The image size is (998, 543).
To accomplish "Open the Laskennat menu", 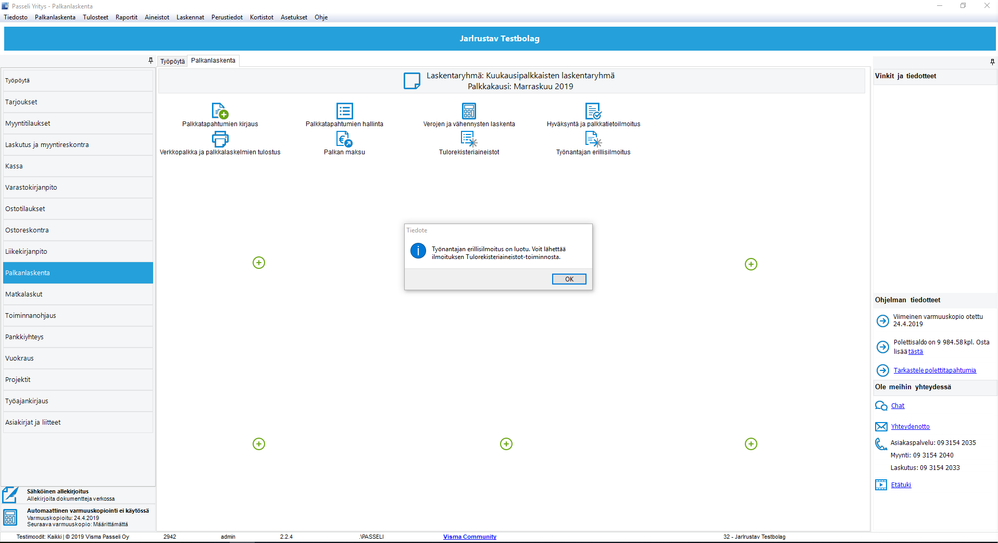I will pos(190,17).
